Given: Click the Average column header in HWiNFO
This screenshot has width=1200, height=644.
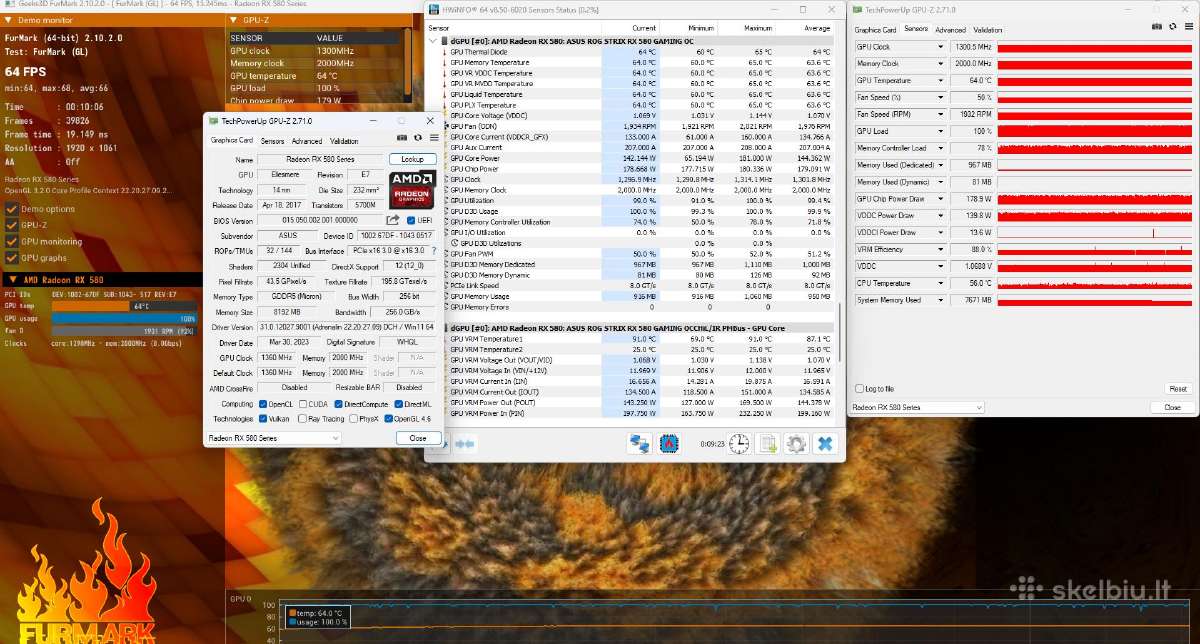Looking at the screenshot, I should click(x=817, y=28).
